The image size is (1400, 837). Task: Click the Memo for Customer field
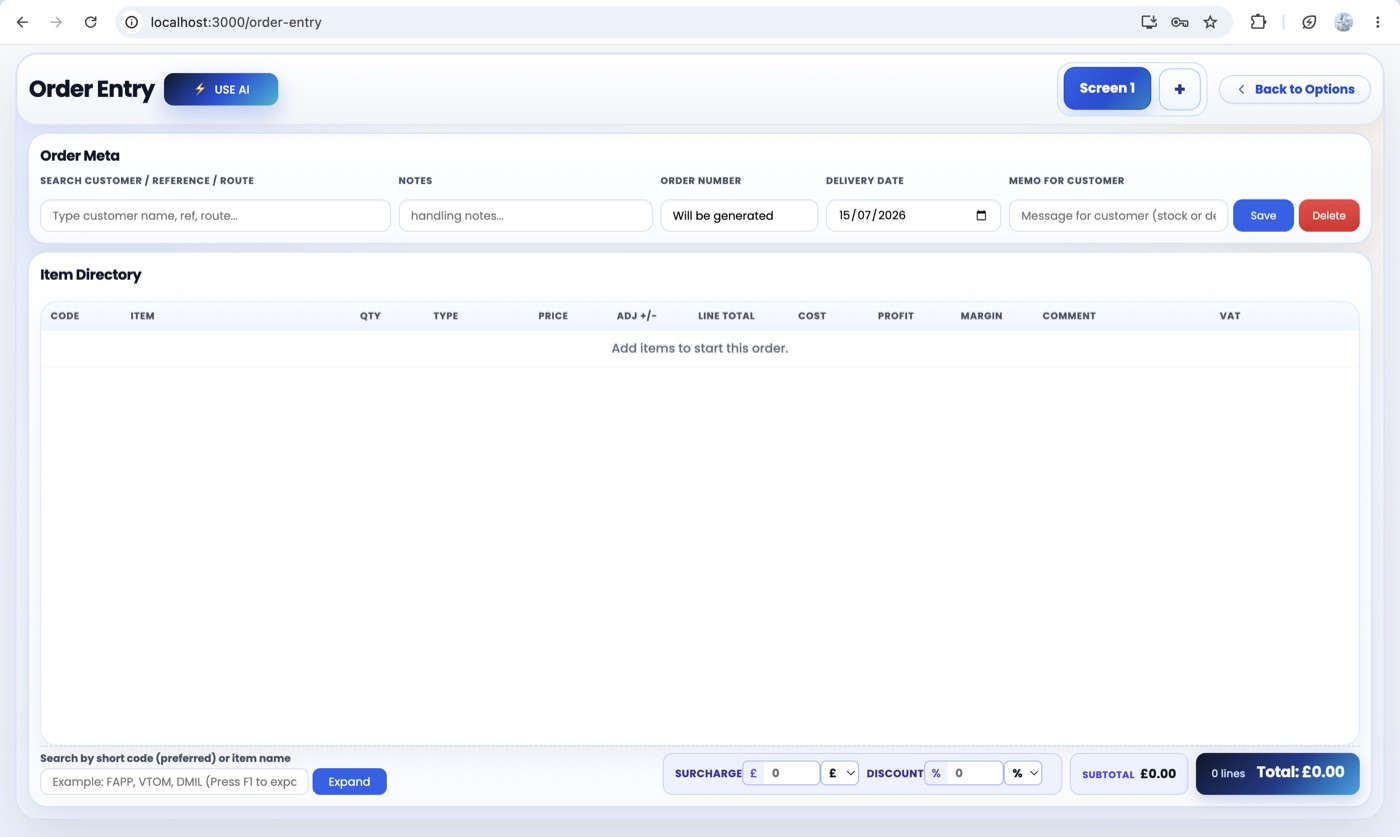tap(1118, 215)
